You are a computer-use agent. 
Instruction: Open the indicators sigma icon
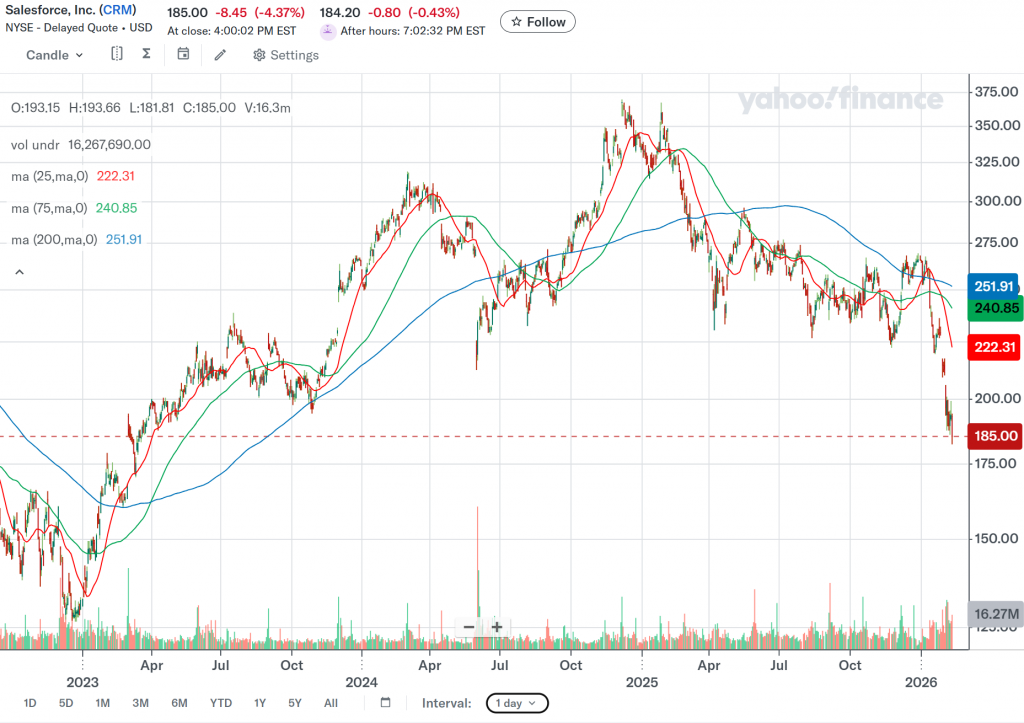tap(146, 54)
